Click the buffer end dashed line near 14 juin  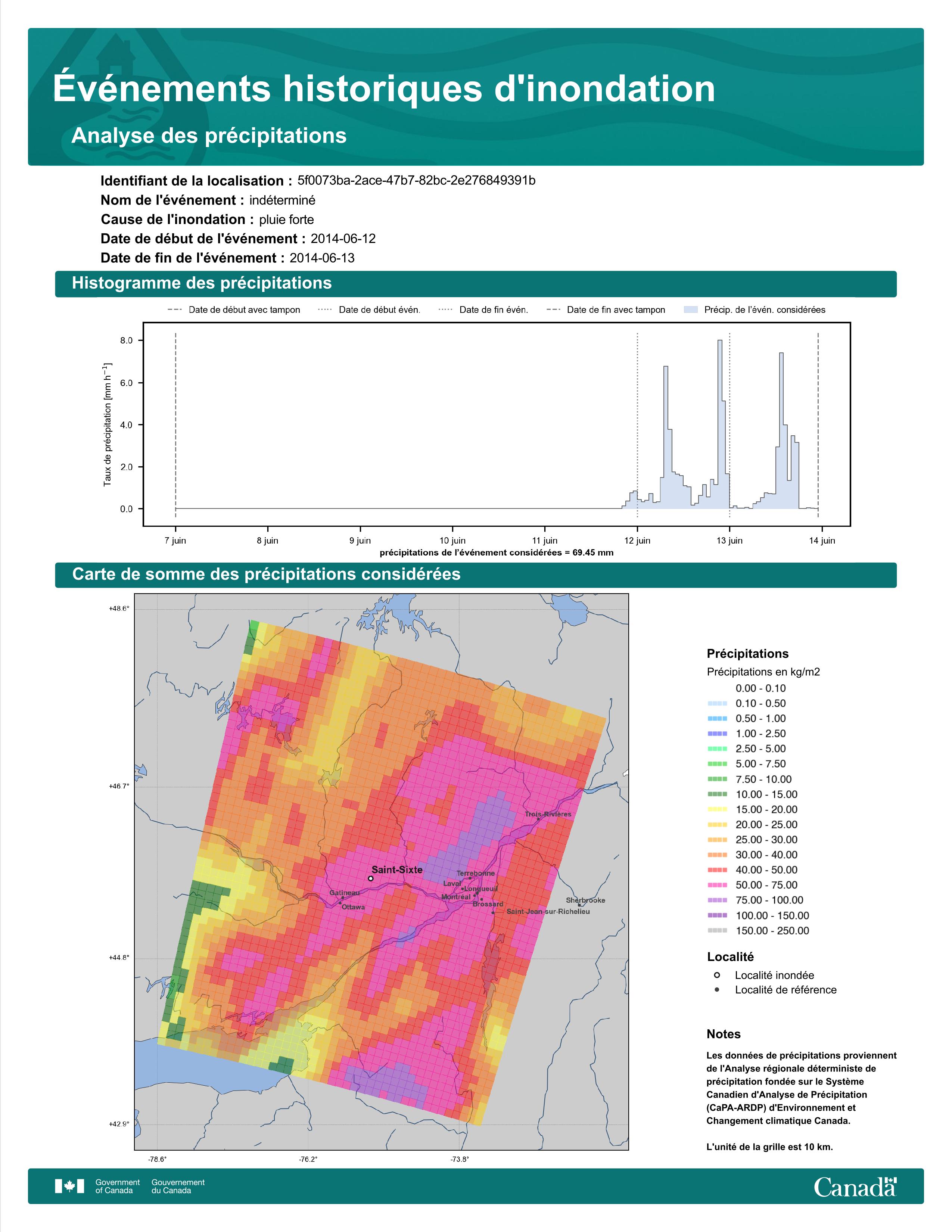pyautogui.click(x=818, y=425)
